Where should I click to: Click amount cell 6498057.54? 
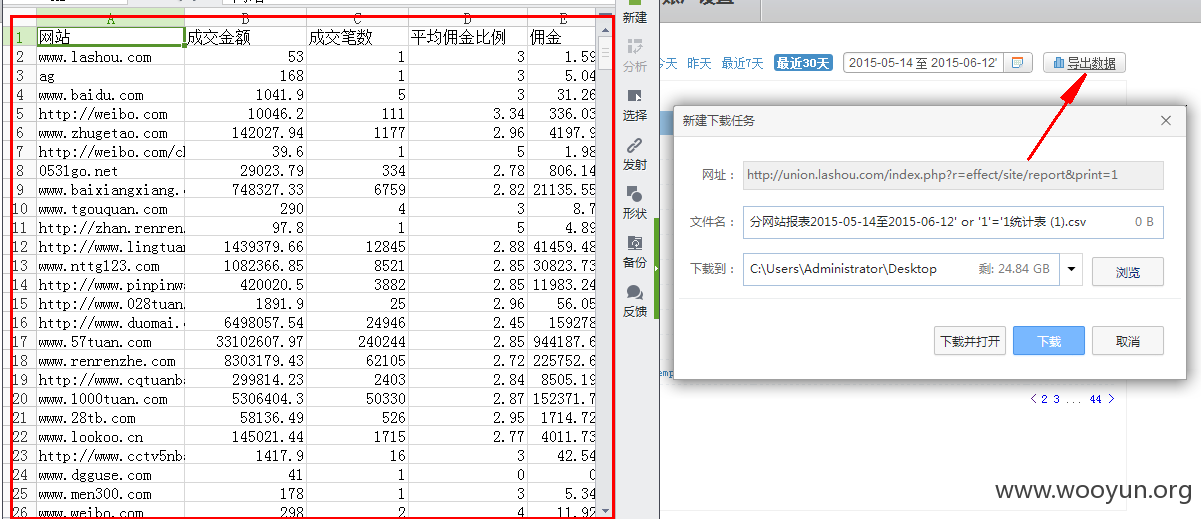point(245,323)
